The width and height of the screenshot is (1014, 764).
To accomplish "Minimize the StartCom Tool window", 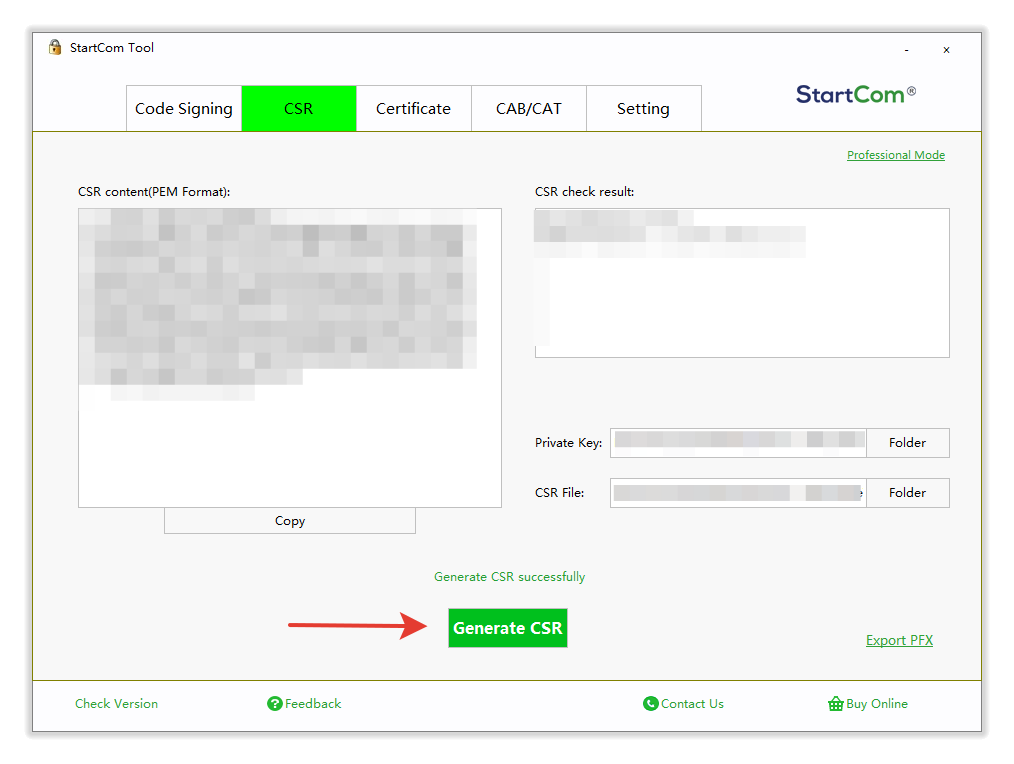I will [907, 50].
